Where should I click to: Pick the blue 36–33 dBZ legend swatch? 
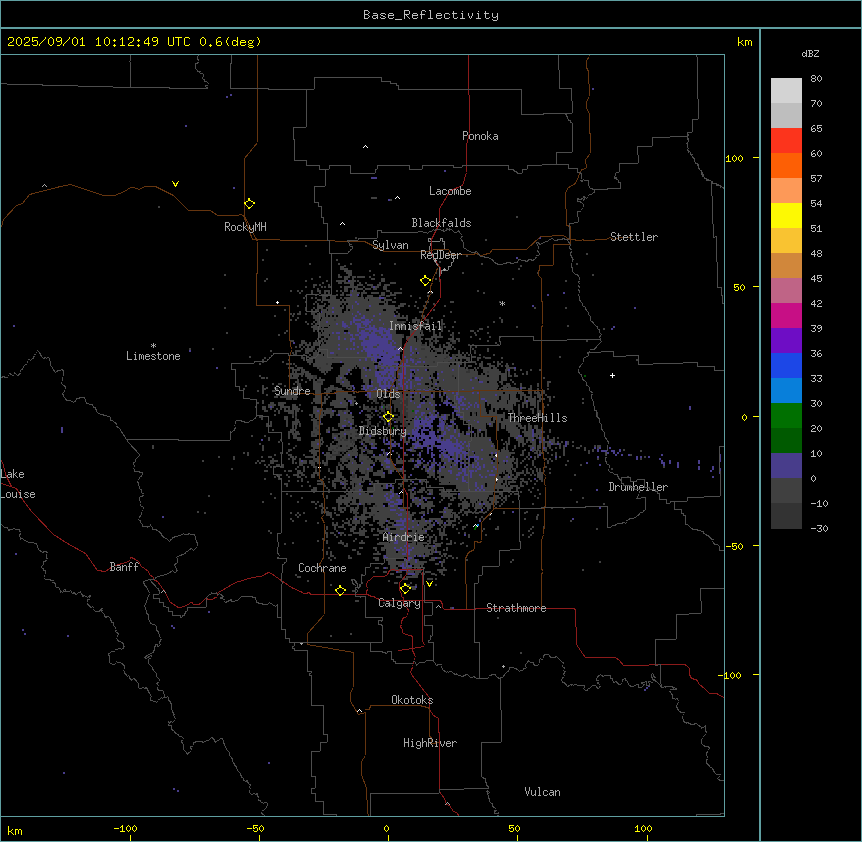(786, 365)
